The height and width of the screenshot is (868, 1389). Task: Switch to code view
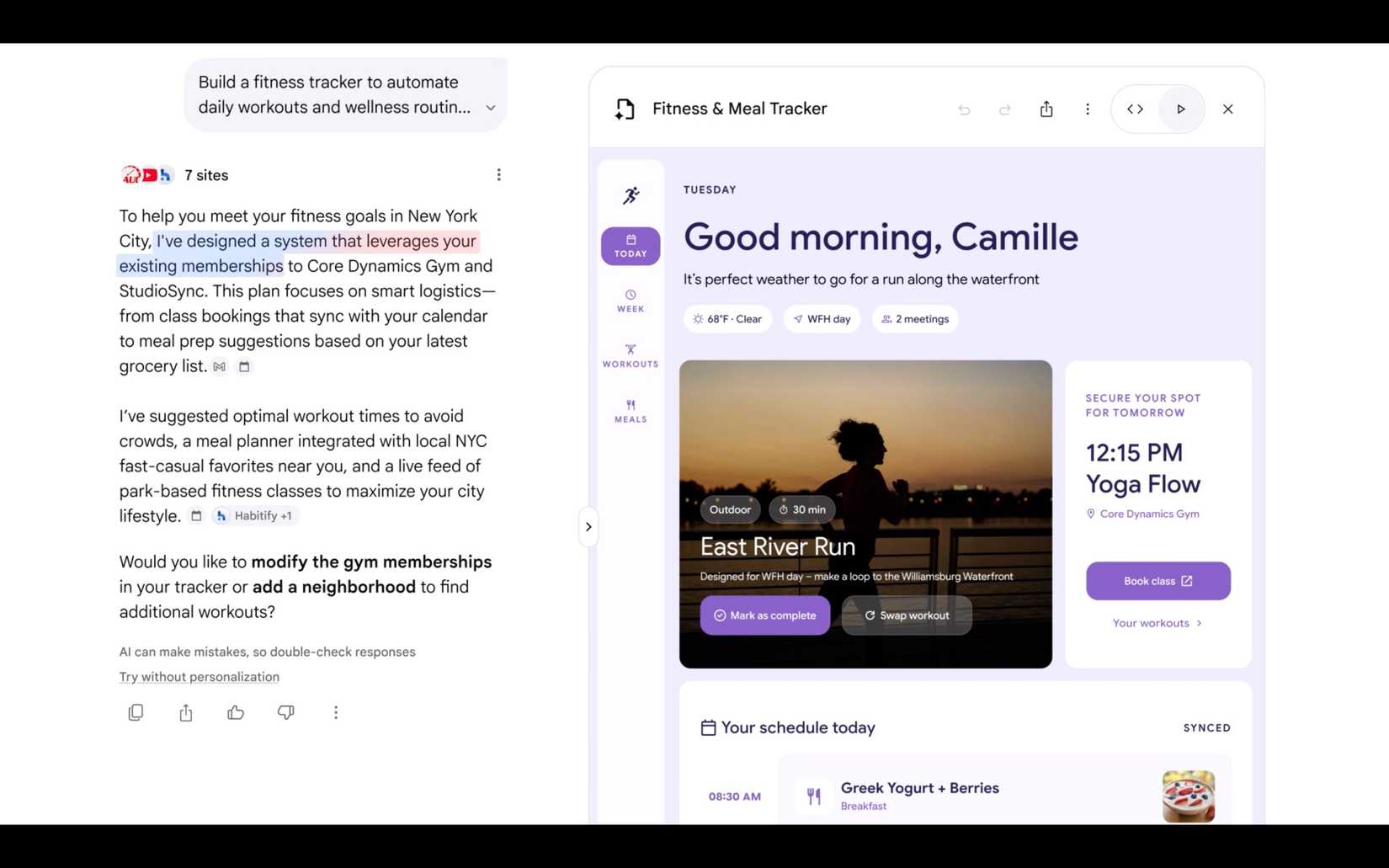(1135, 109)
